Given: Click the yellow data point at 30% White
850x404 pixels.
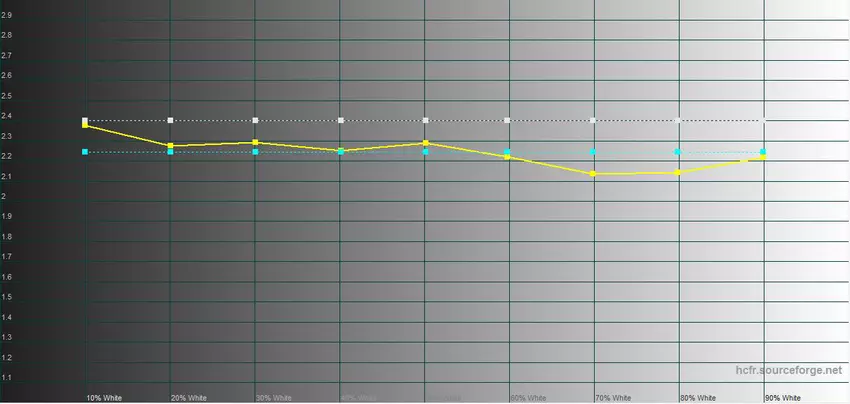Looking at the screenshot, I should pos(256,143).
